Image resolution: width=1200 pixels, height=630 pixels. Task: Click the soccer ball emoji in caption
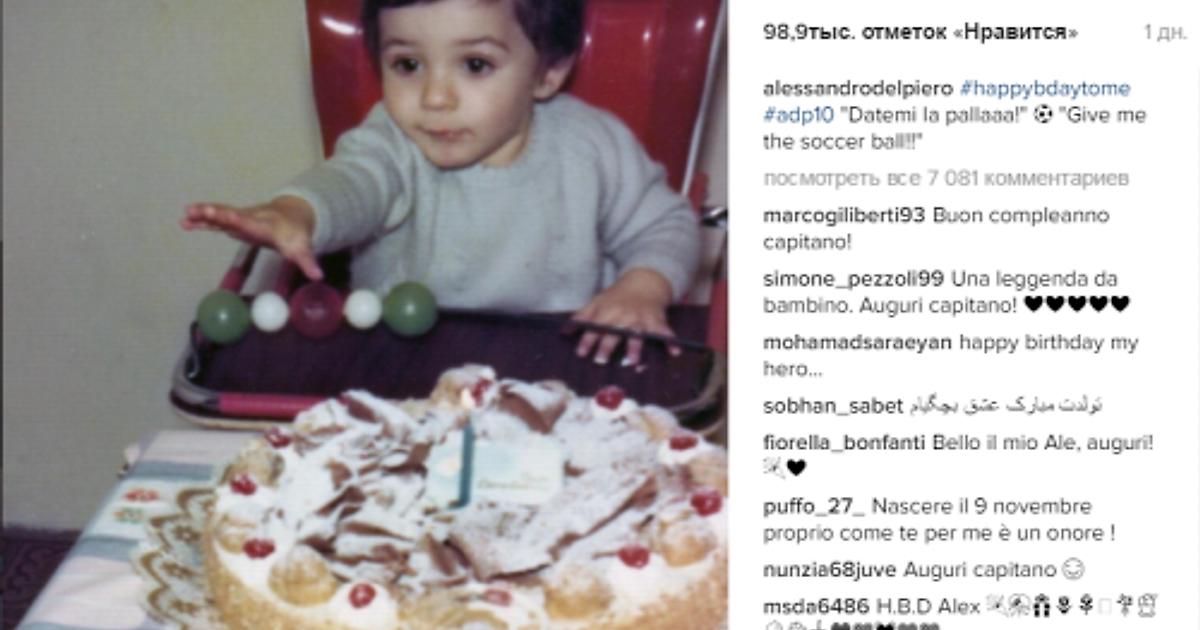tap(1044, 115)
